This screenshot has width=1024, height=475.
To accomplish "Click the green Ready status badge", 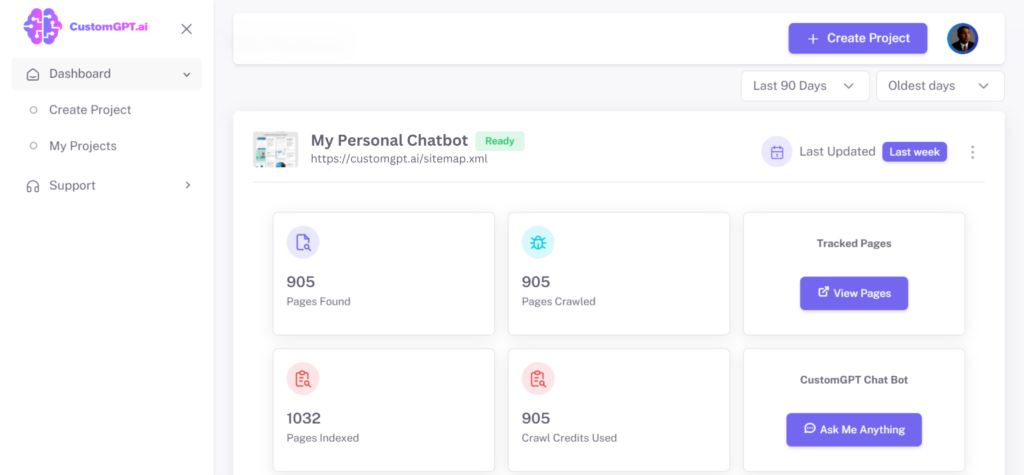I will [500, 141].
